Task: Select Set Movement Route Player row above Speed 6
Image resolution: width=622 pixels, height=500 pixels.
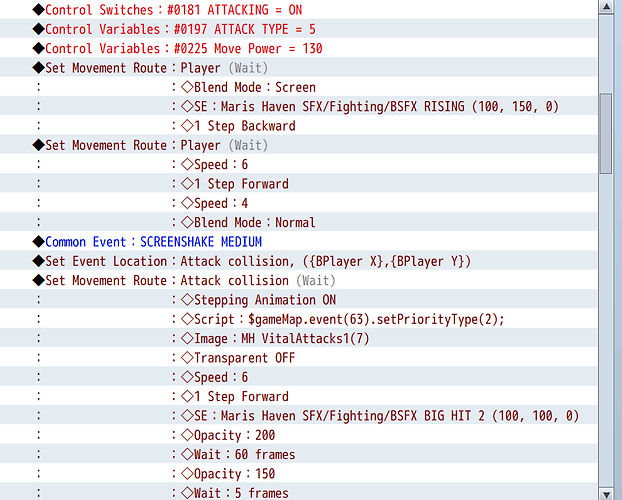Action: [298, 145]
